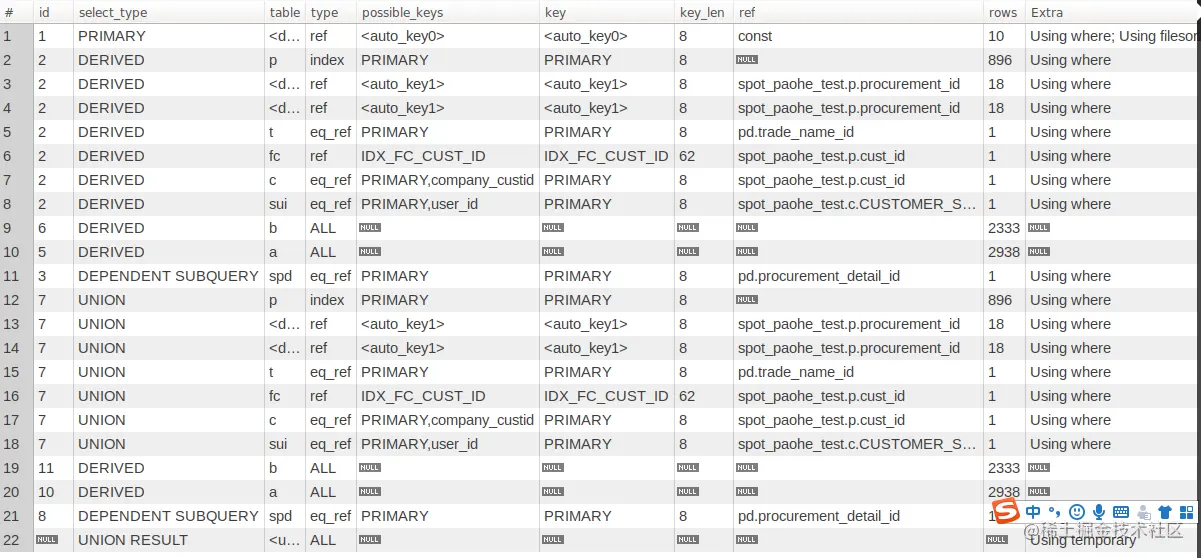1201x558 pixels.
Task: Open the IME user account icon
Action: click(1143, 512)
